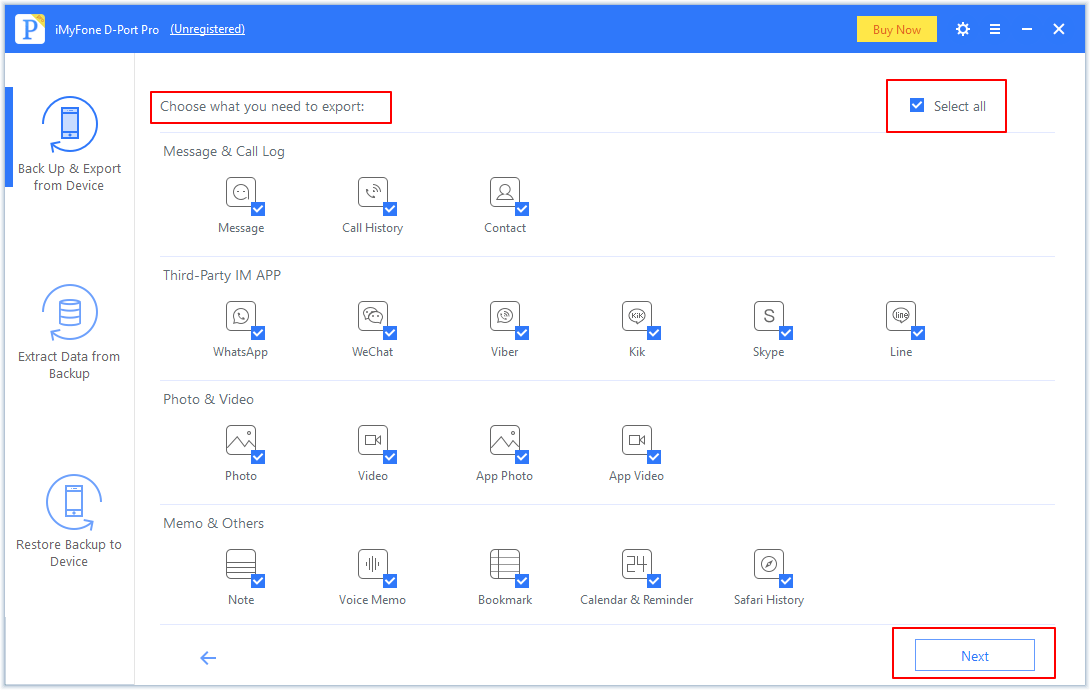Minimize the D-Port Pro window
This screenshot has width=1090, height=690.
coord(1027,29)
